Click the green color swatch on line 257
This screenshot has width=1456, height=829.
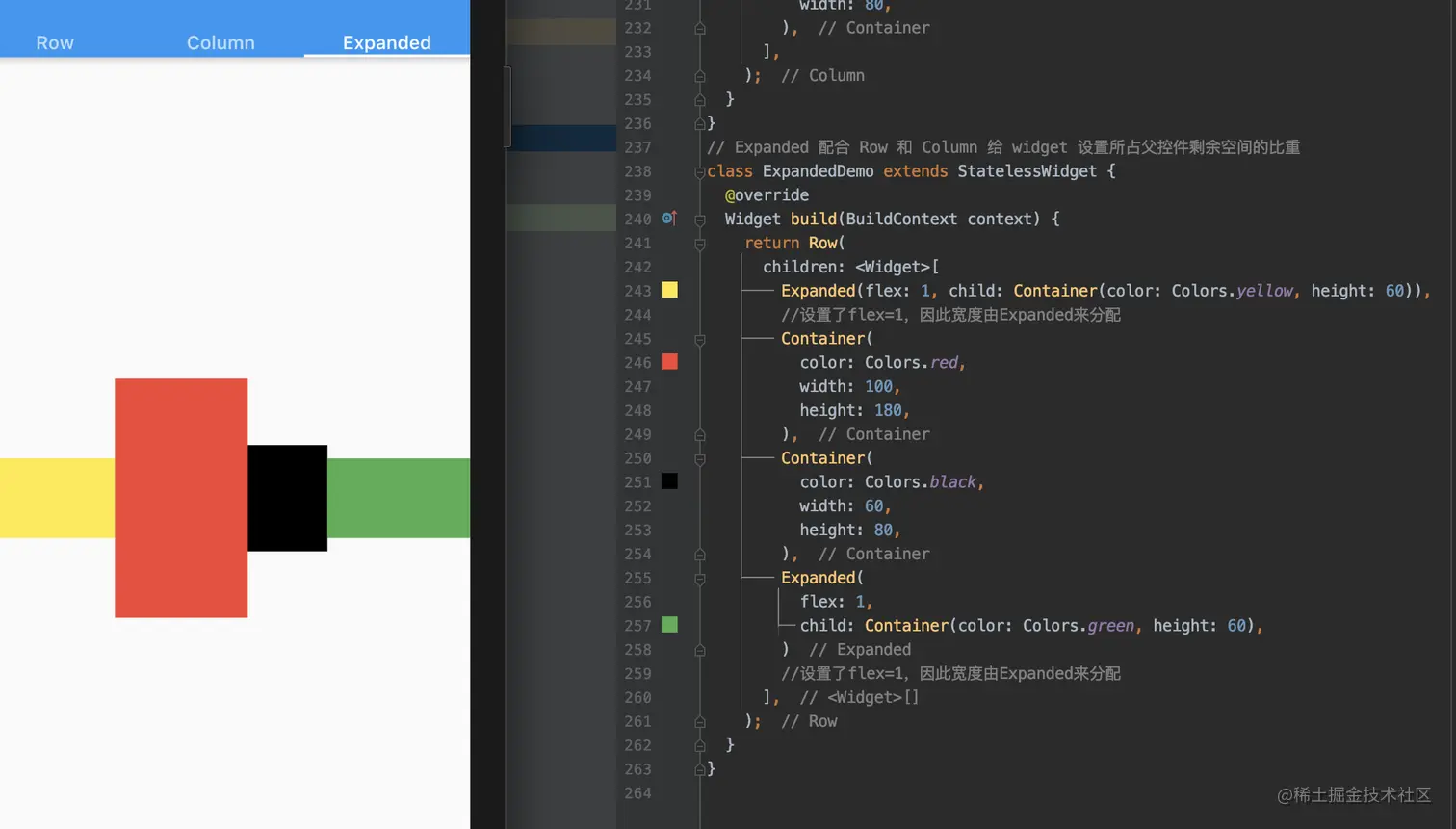point(669,625)
